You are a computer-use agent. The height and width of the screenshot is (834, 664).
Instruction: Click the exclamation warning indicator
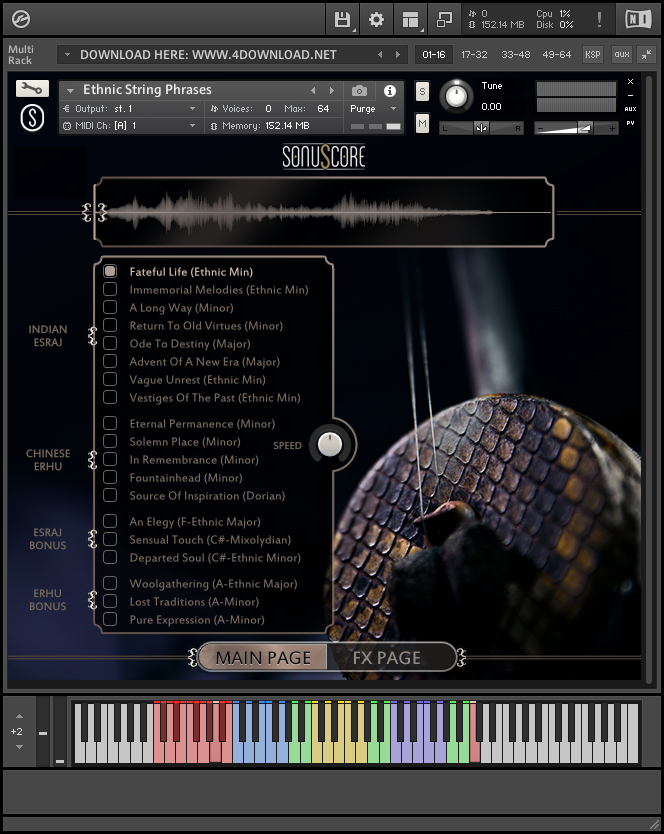(x=599, y=20)
